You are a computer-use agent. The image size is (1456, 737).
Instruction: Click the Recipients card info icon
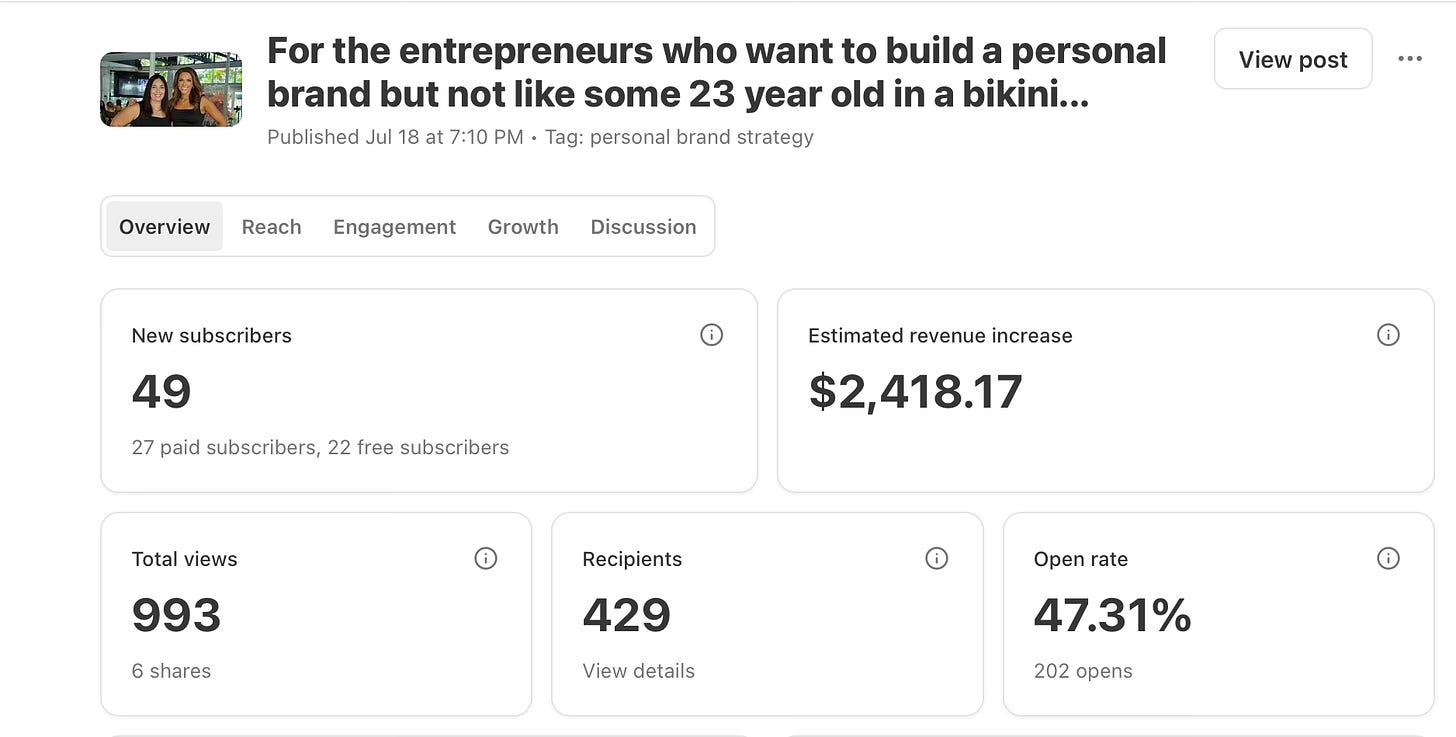[x=936, y=559]
